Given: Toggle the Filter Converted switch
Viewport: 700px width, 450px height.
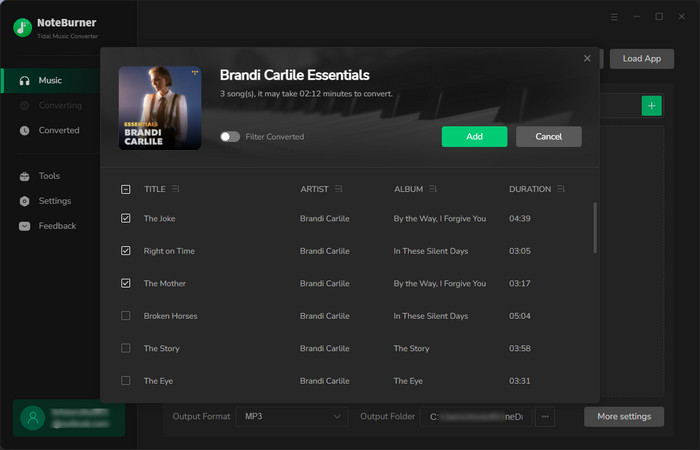Looking at the screenshot, I should click(x=230, y=137).
